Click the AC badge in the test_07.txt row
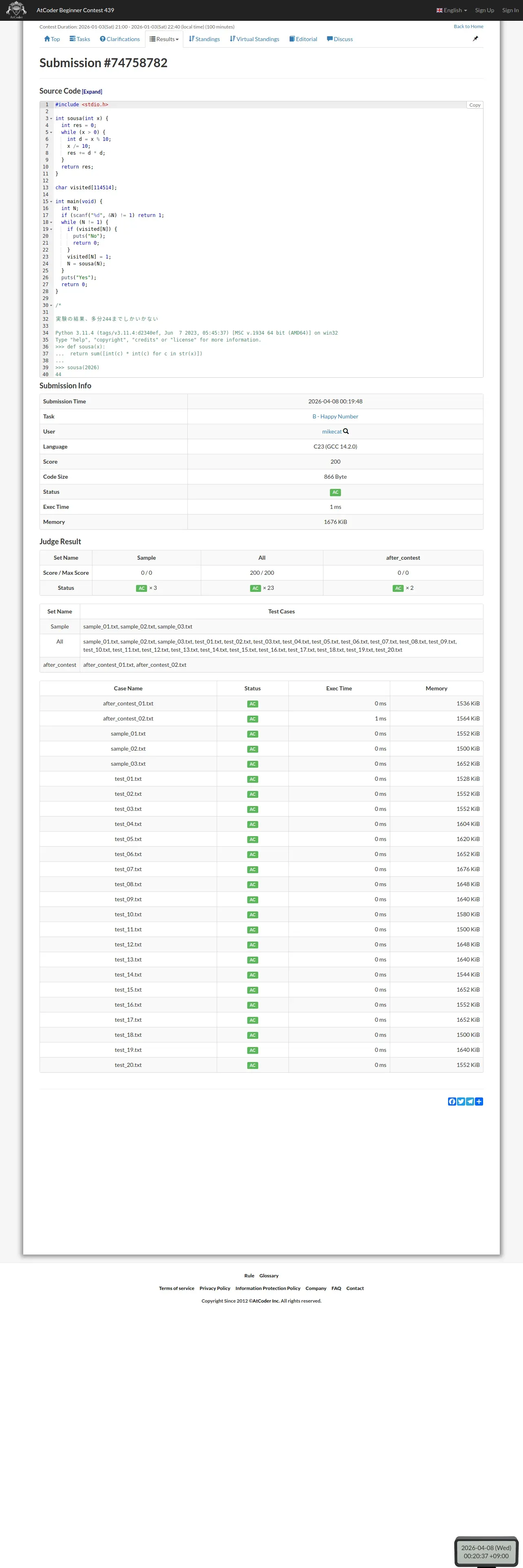Viewport: 523px width, 1568px height. 253,870
